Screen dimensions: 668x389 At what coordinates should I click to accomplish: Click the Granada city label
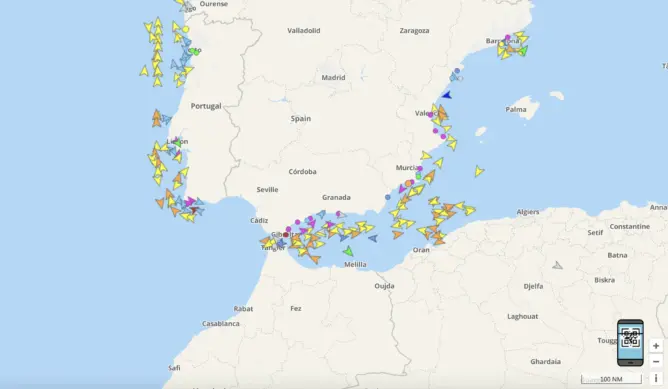[336, 197]
